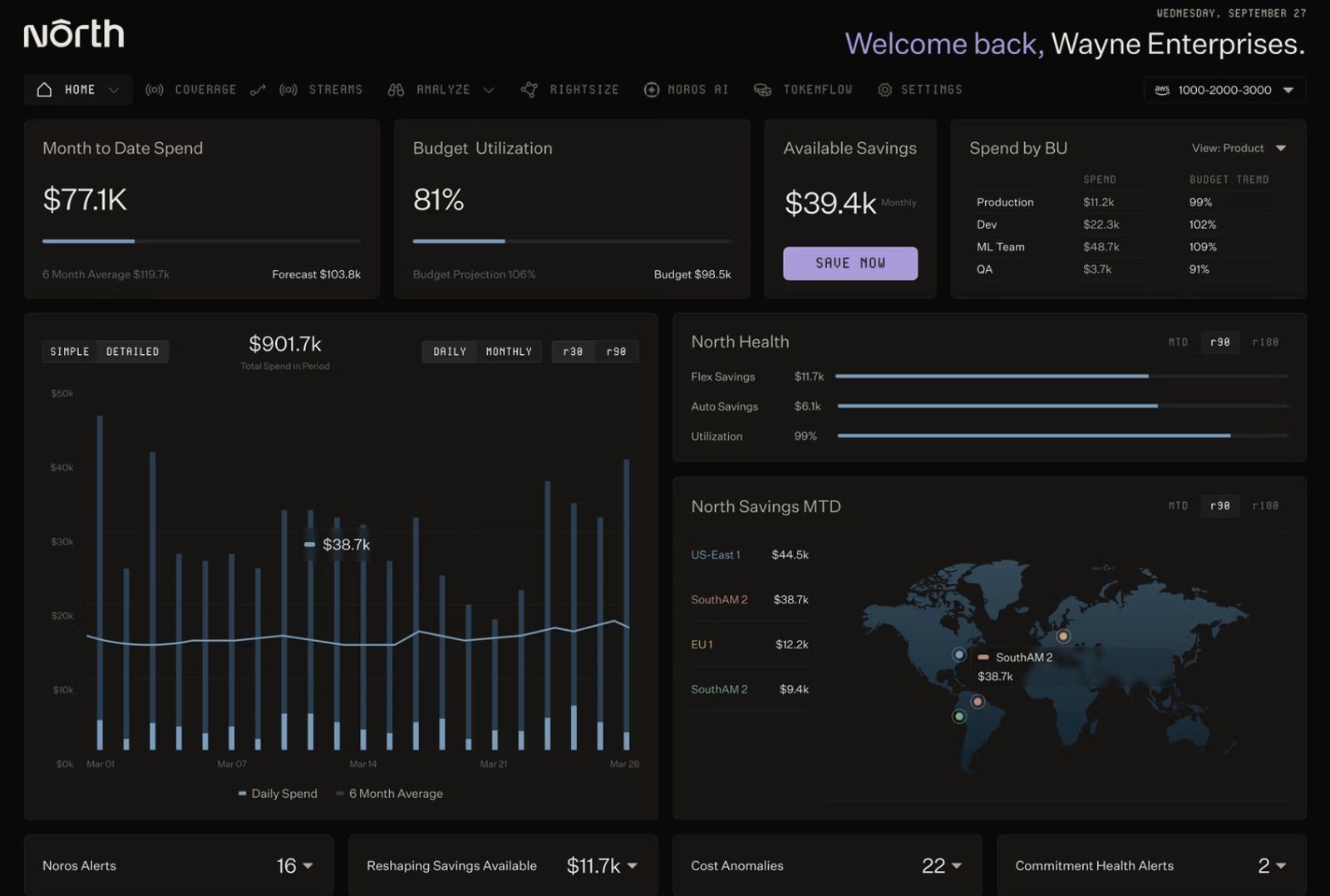Image resolution: width=1330 pixels, height=896 pixels.
Task: Click the Streams broadcast icon
Action: 288,90
